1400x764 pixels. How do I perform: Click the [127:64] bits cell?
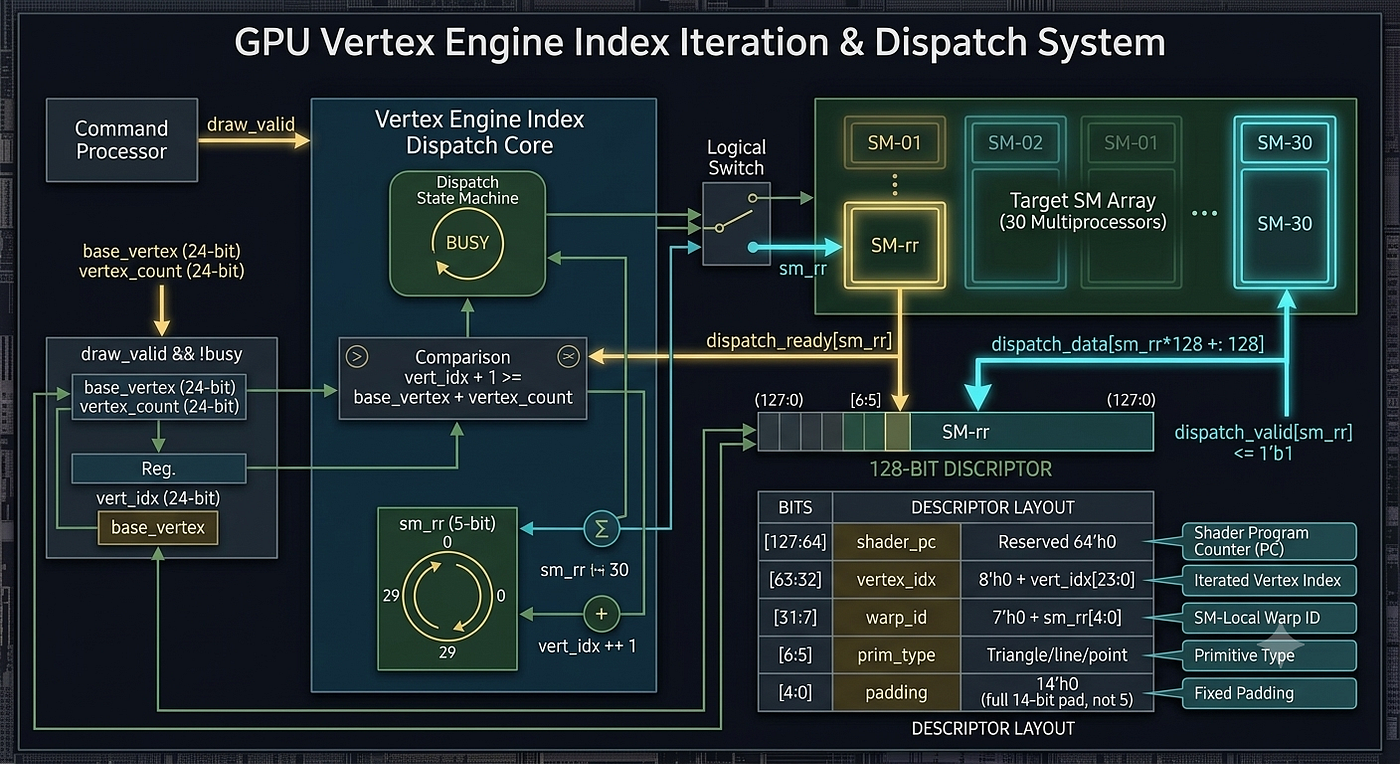(795, 541)
